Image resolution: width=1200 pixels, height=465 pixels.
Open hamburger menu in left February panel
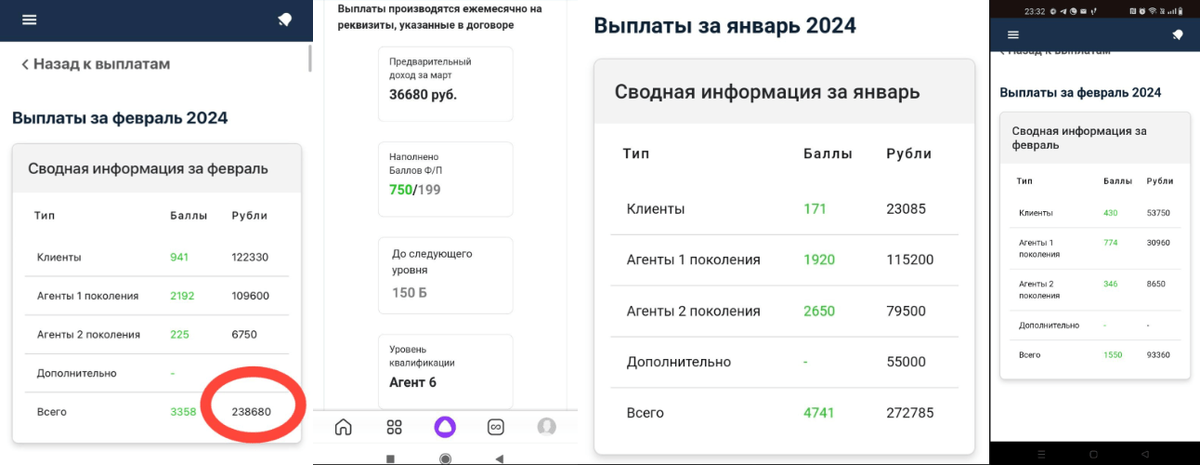[x=29, y=20]
